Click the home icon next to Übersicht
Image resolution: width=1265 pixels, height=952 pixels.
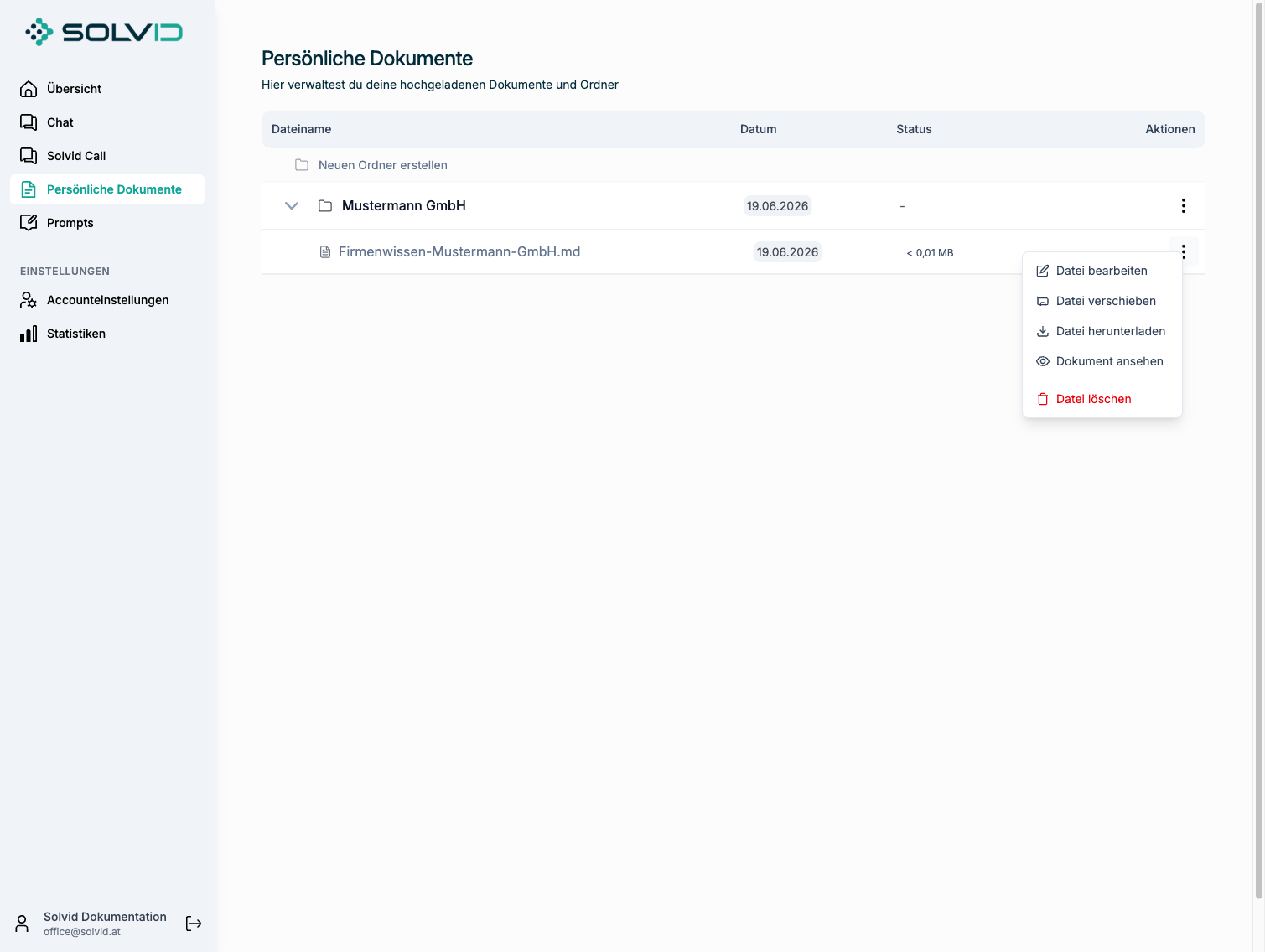(29, 89)
